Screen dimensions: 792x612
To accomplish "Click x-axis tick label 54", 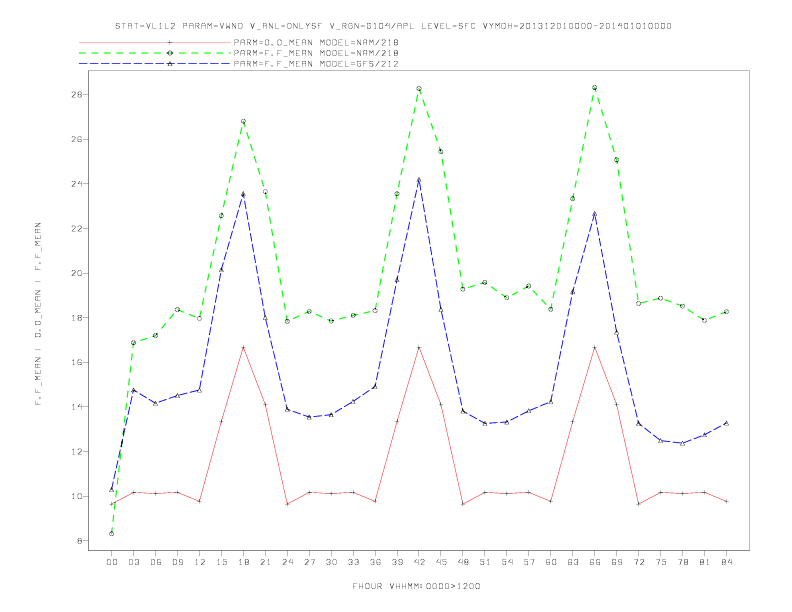I will point(507,562).
